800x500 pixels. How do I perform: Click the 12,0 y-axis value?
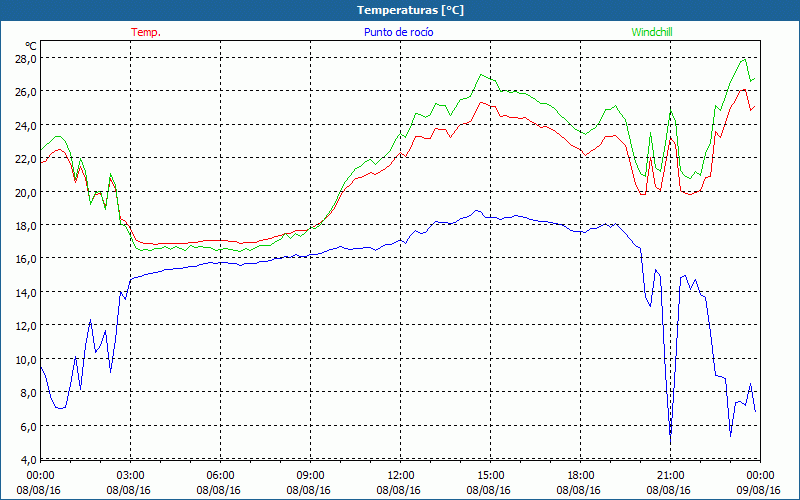[26, 326]
